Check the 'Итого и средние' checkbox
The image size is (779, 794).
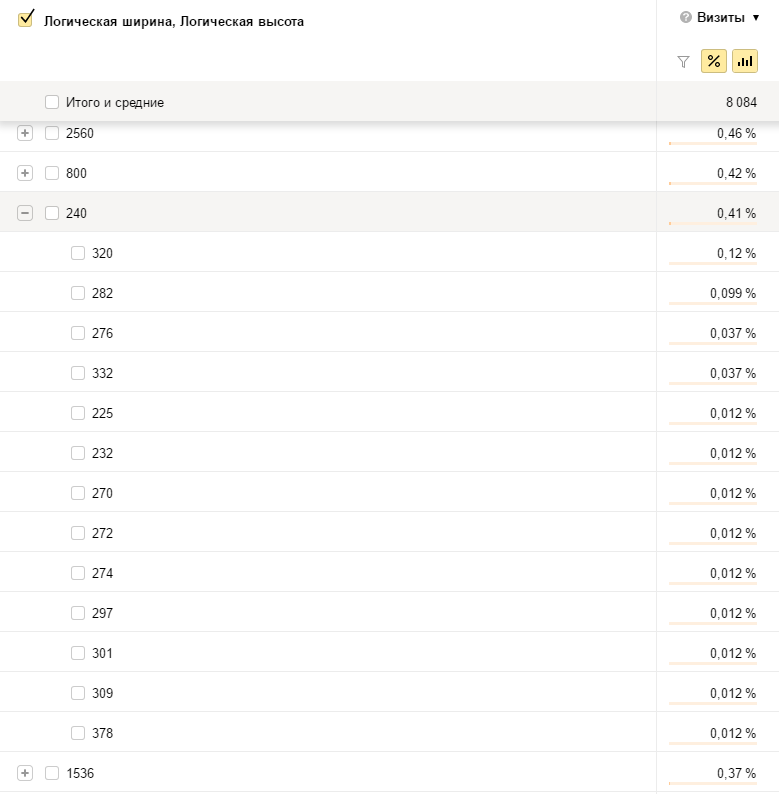coord(52,102)
